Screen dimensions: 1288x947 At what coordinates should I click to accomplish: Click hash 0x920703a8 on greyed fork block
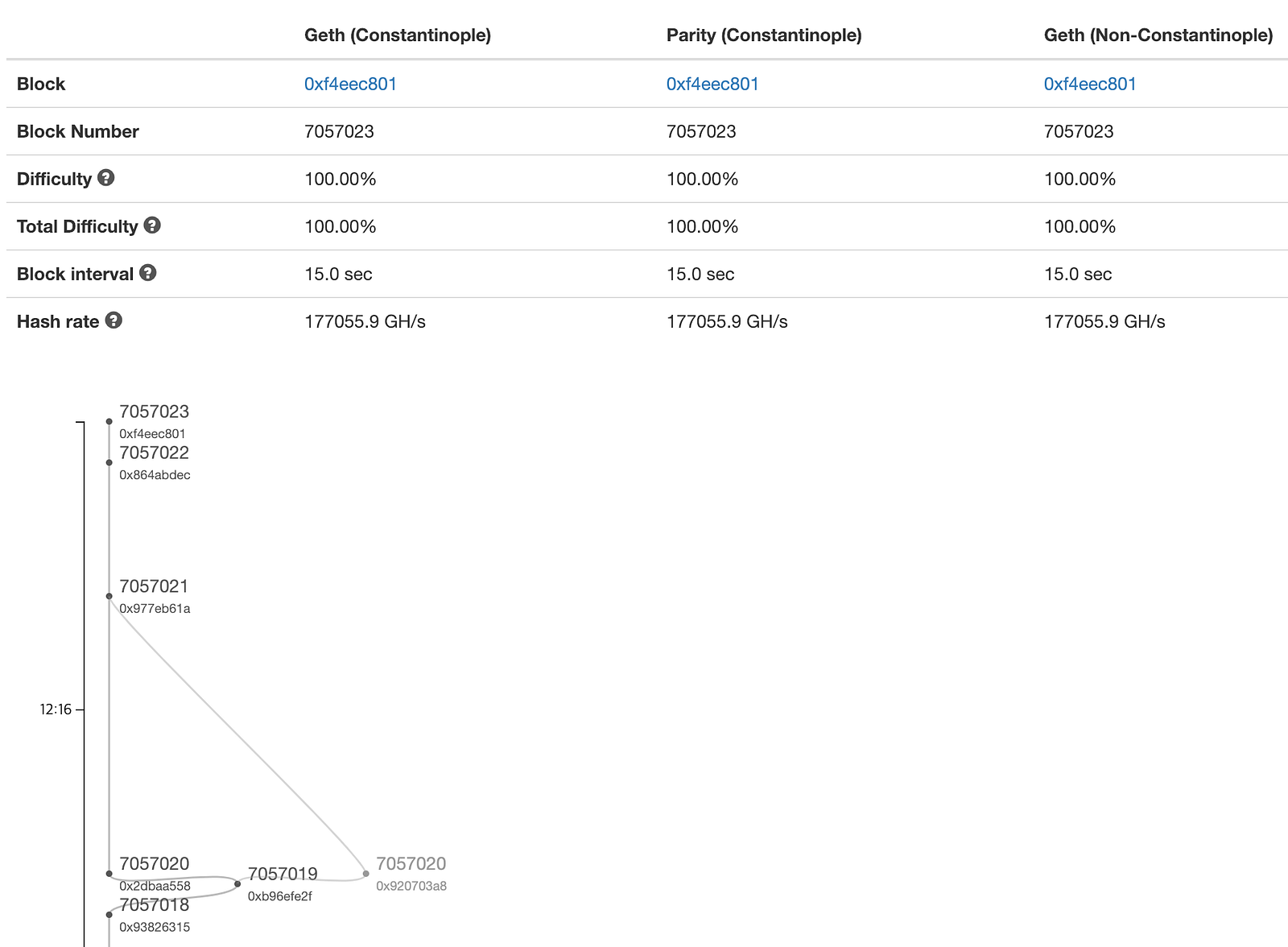411,886
